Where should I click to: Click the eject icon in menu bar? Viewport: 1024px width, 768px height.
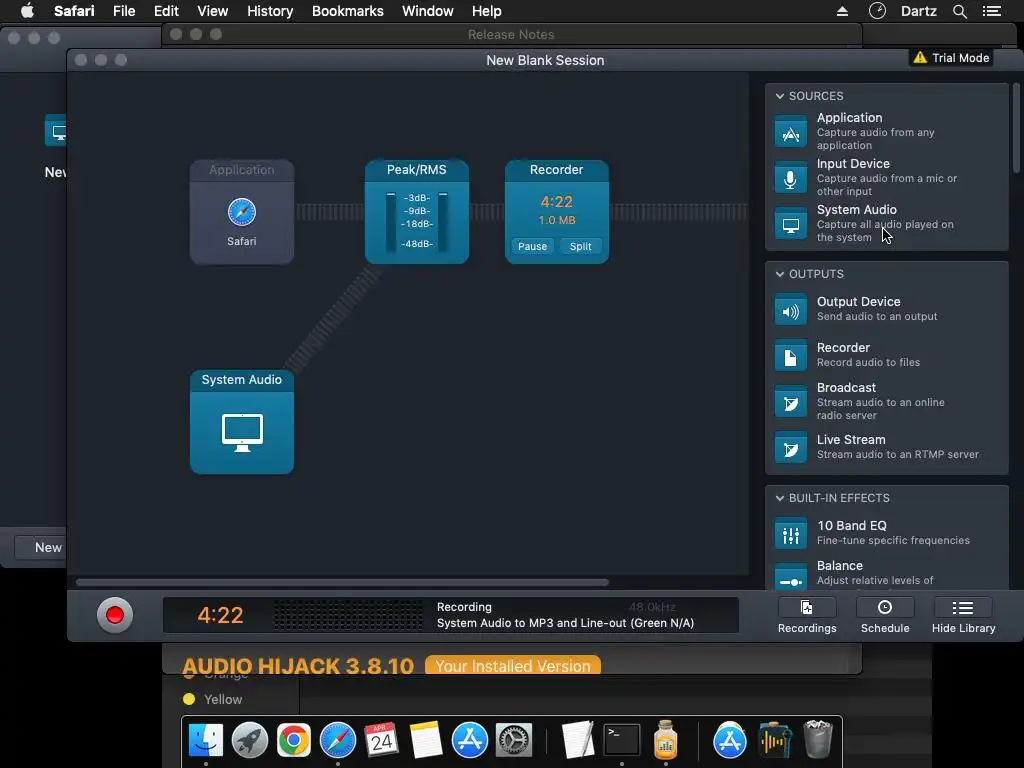click(x=842, y=11)
